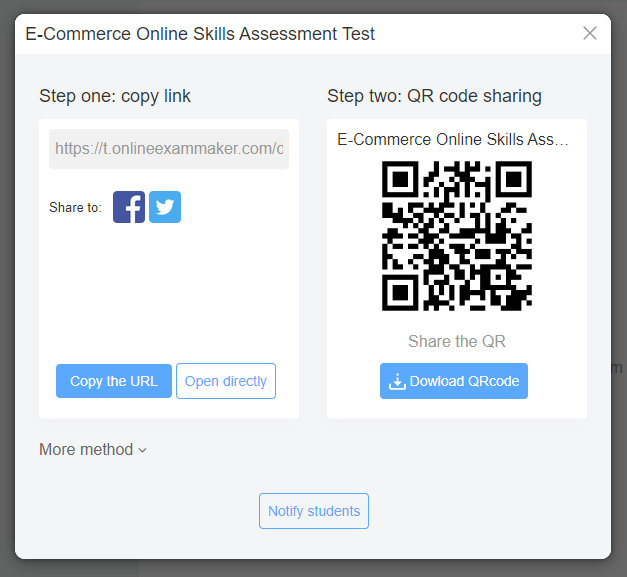This screenshot has width=627, height=577.
Task: Expand the More method section
Action: click(x=93, y=449)
